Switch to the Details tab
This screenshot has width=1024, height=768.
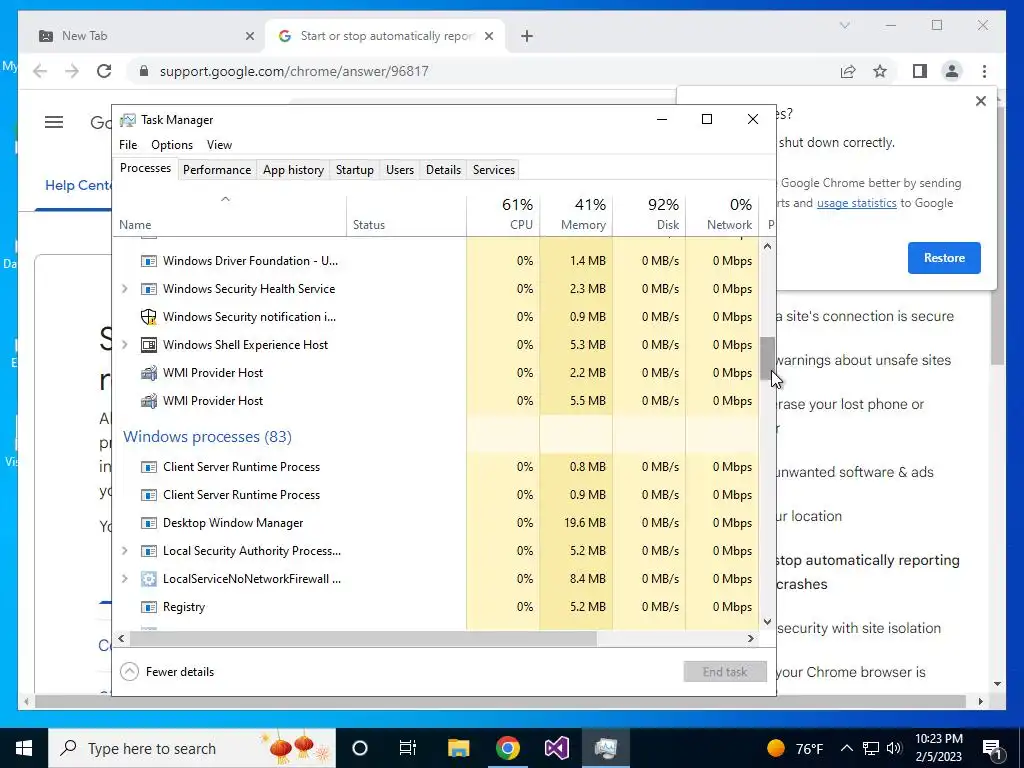point(443,170)
